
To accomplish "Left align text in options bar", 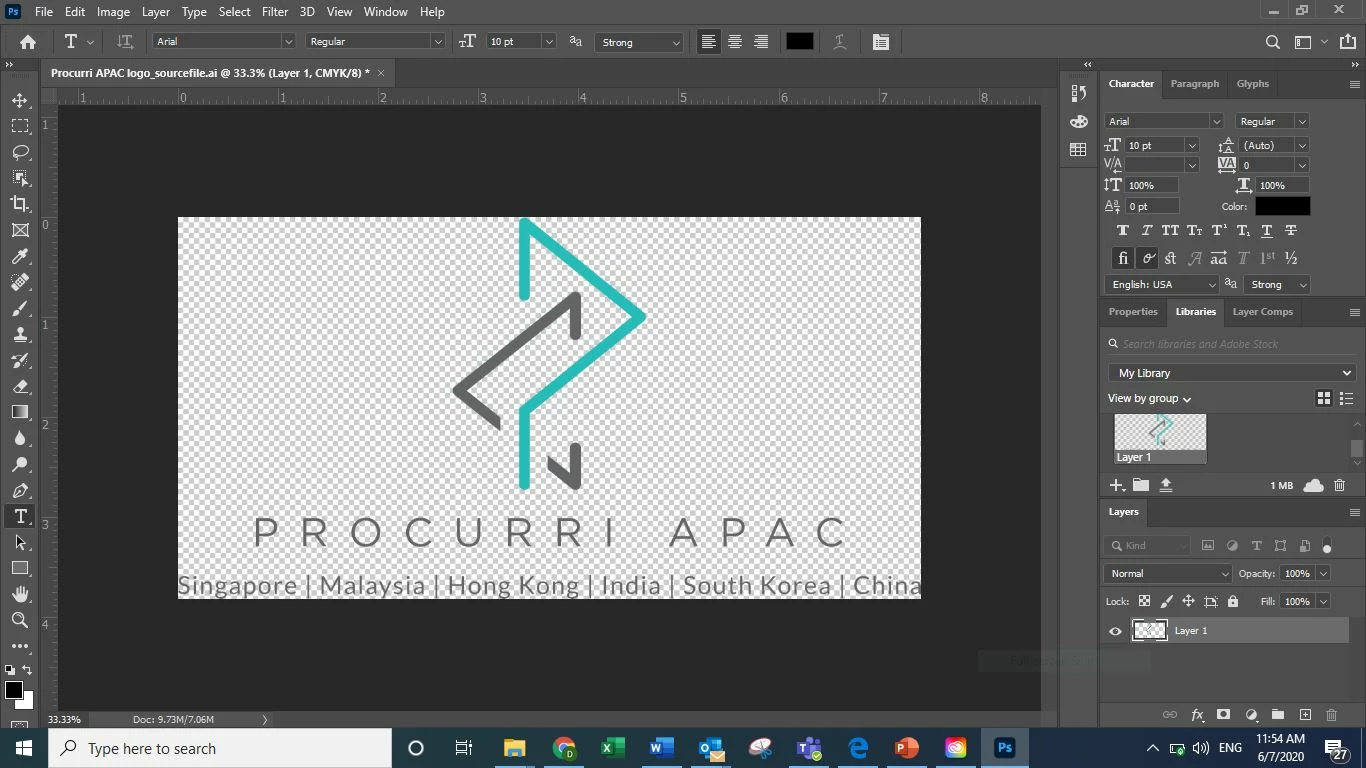I will [x=708, y=42].
